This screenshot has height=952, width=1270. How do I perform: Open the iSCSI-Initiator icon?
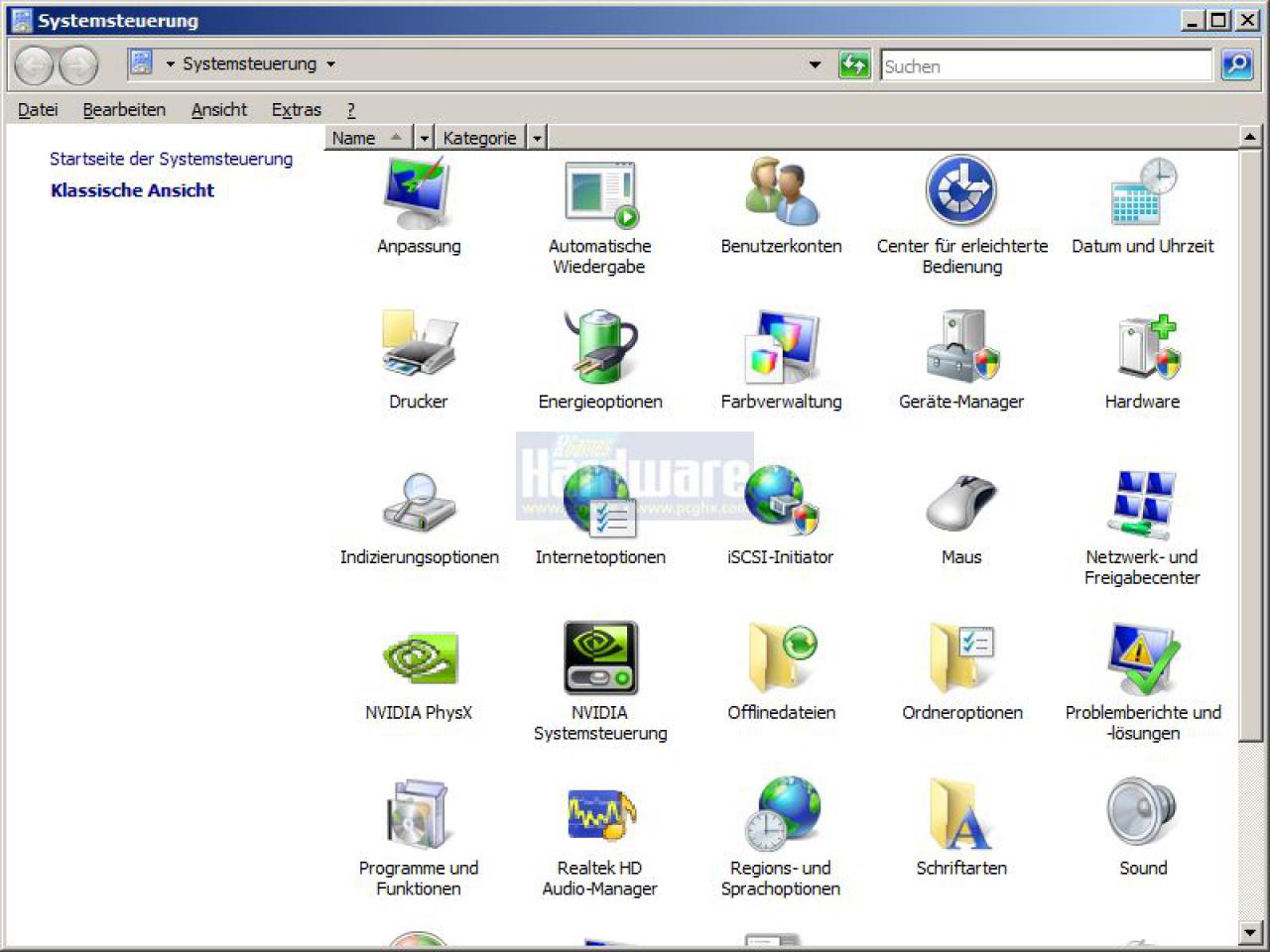coord(782,500)
